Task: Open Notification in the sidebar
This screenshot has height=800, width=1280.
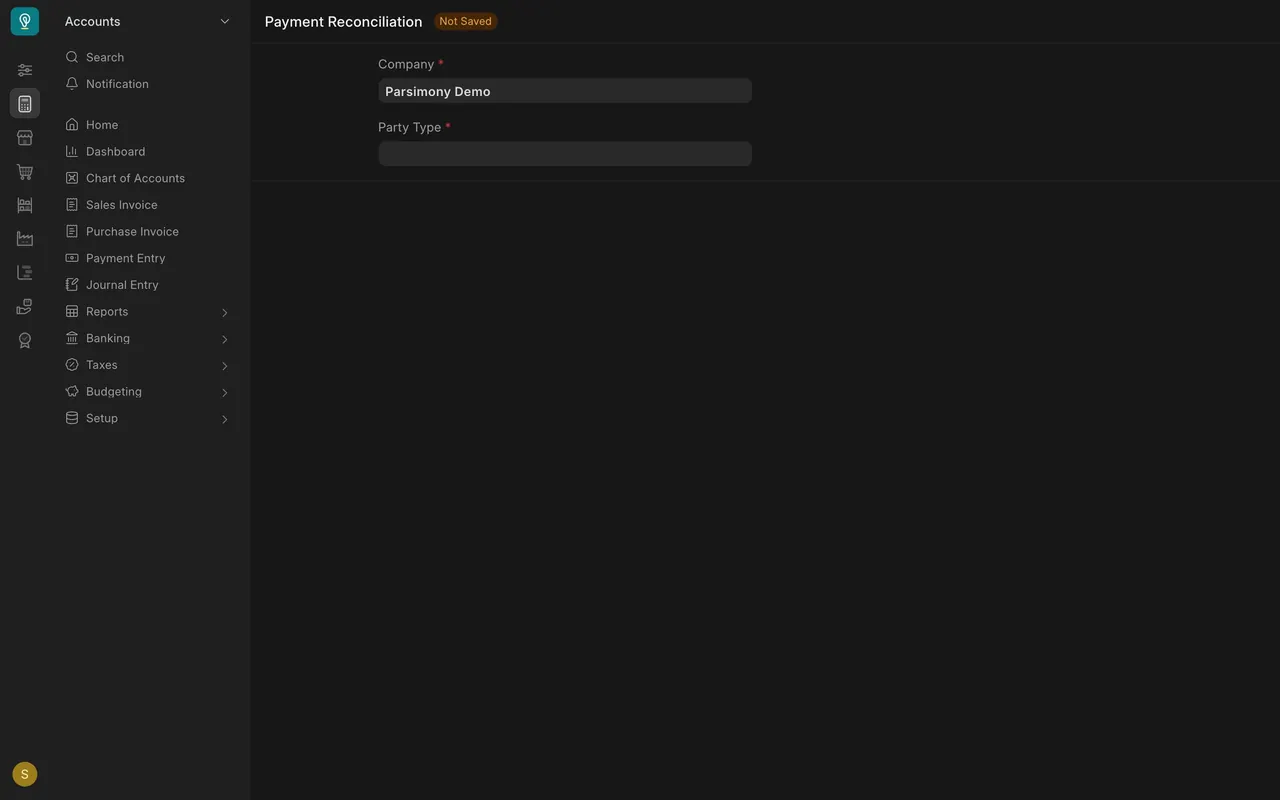Action: pyautogui.click(x=148, y=84)
